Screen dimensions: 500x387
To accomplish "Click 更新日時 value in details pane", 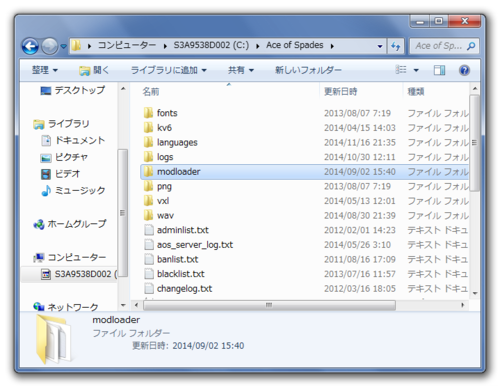I will pos(208,346).
